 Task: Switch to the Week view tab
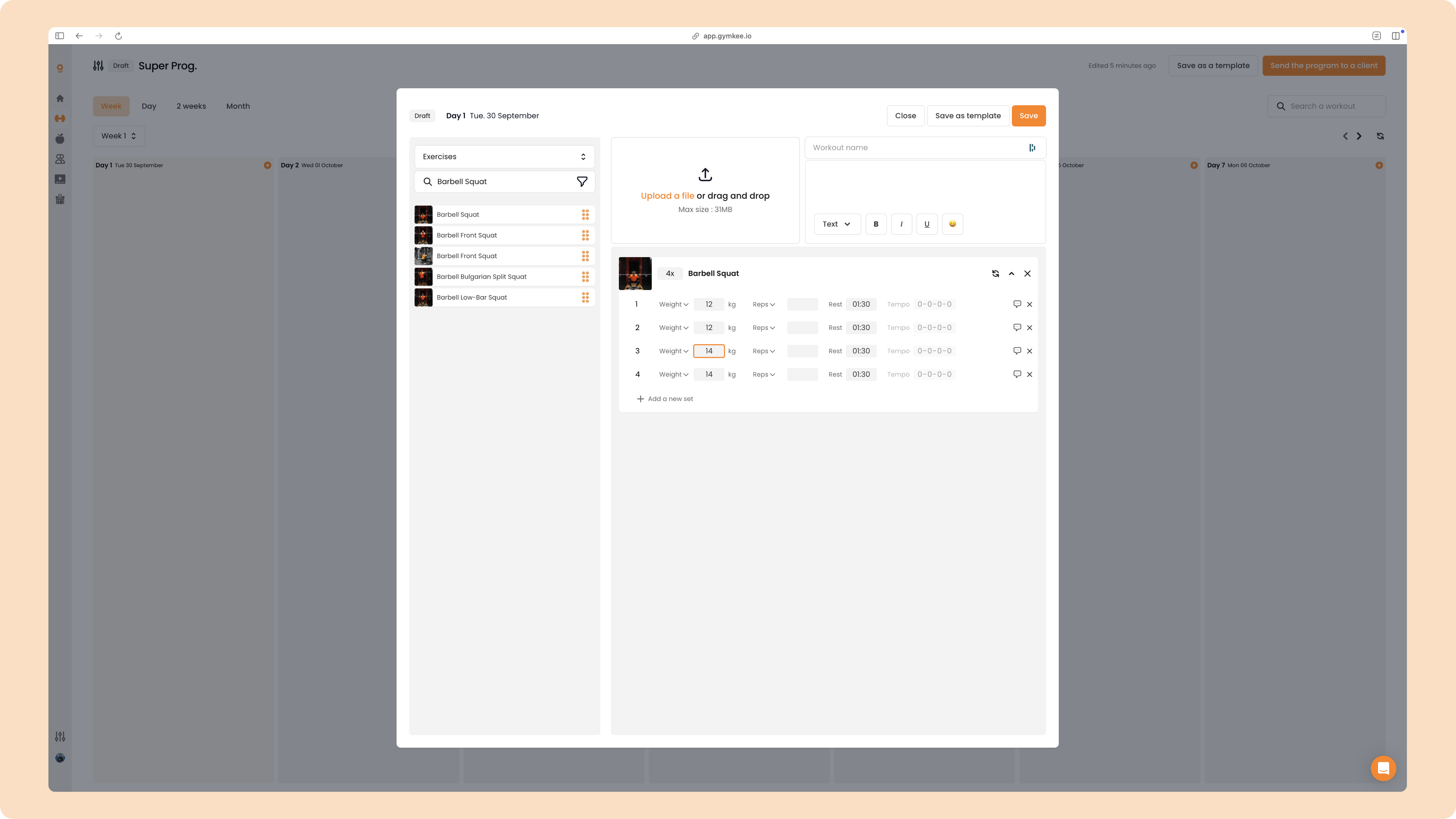[111, 106]
